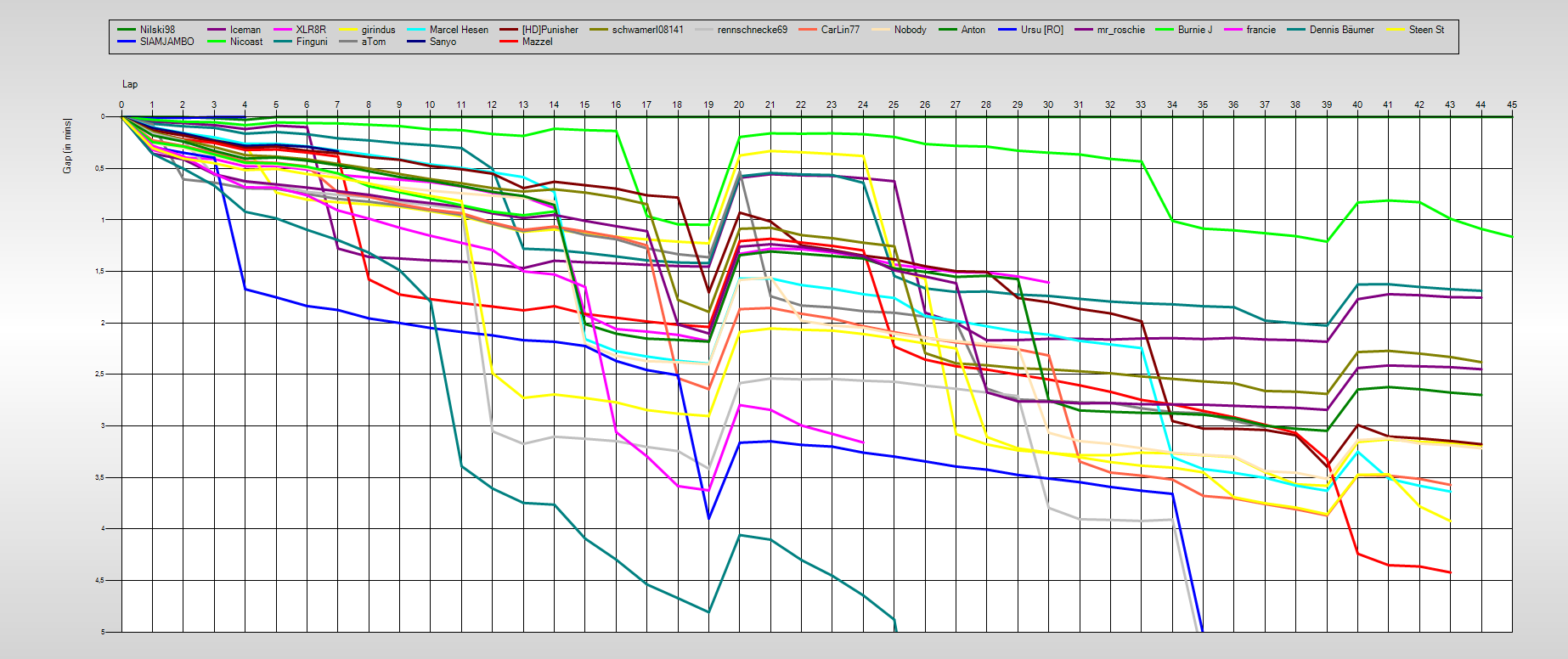Select the Ursu [RO] legend label
1568x659 pixels.
click(x=1041, y=30)
